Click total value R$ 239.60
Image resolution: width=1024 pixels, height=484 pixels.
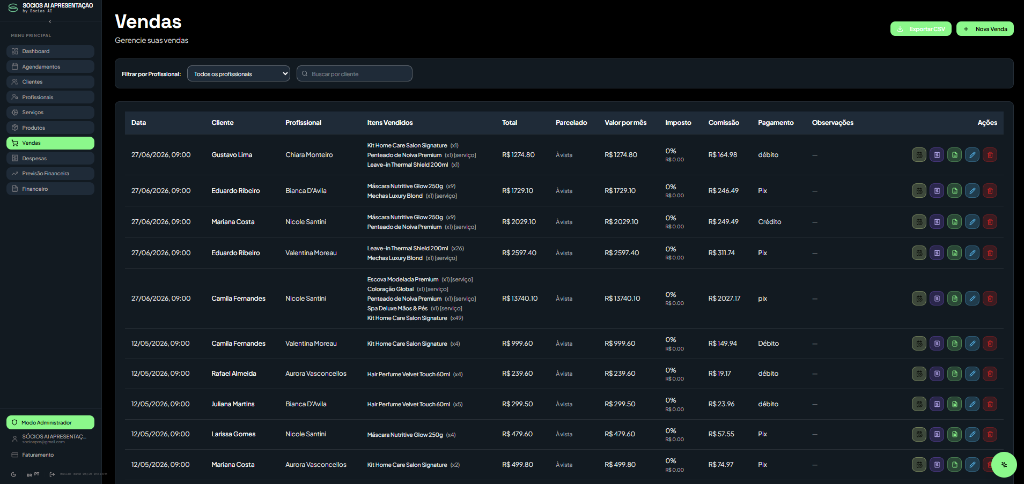[x=519, y=374]
